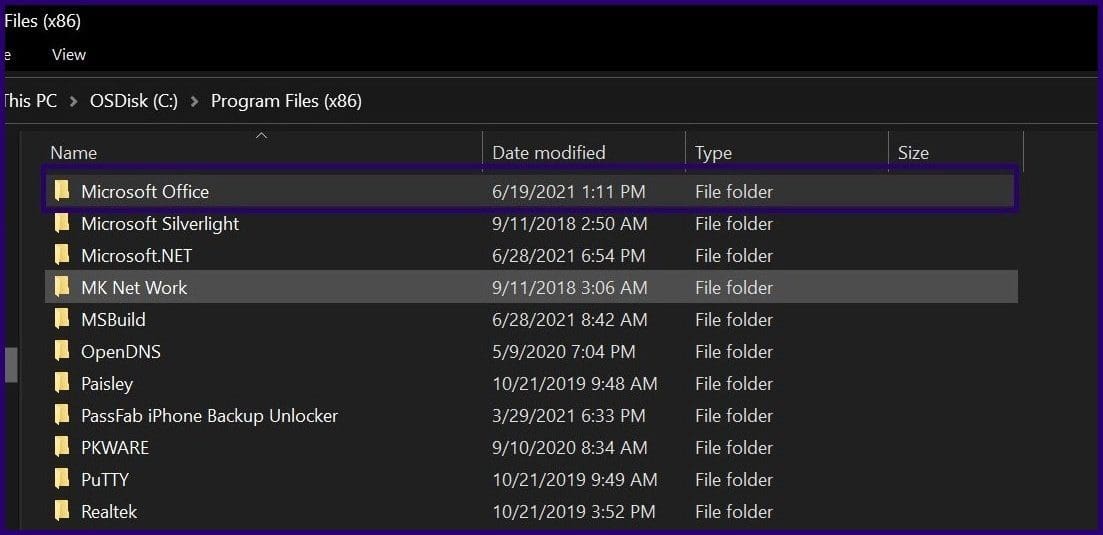Click the Microsoft Silverlight folder icon
Image resolution: width=1103 pixels, height=535 pixels.
click(x=63, y=224)
